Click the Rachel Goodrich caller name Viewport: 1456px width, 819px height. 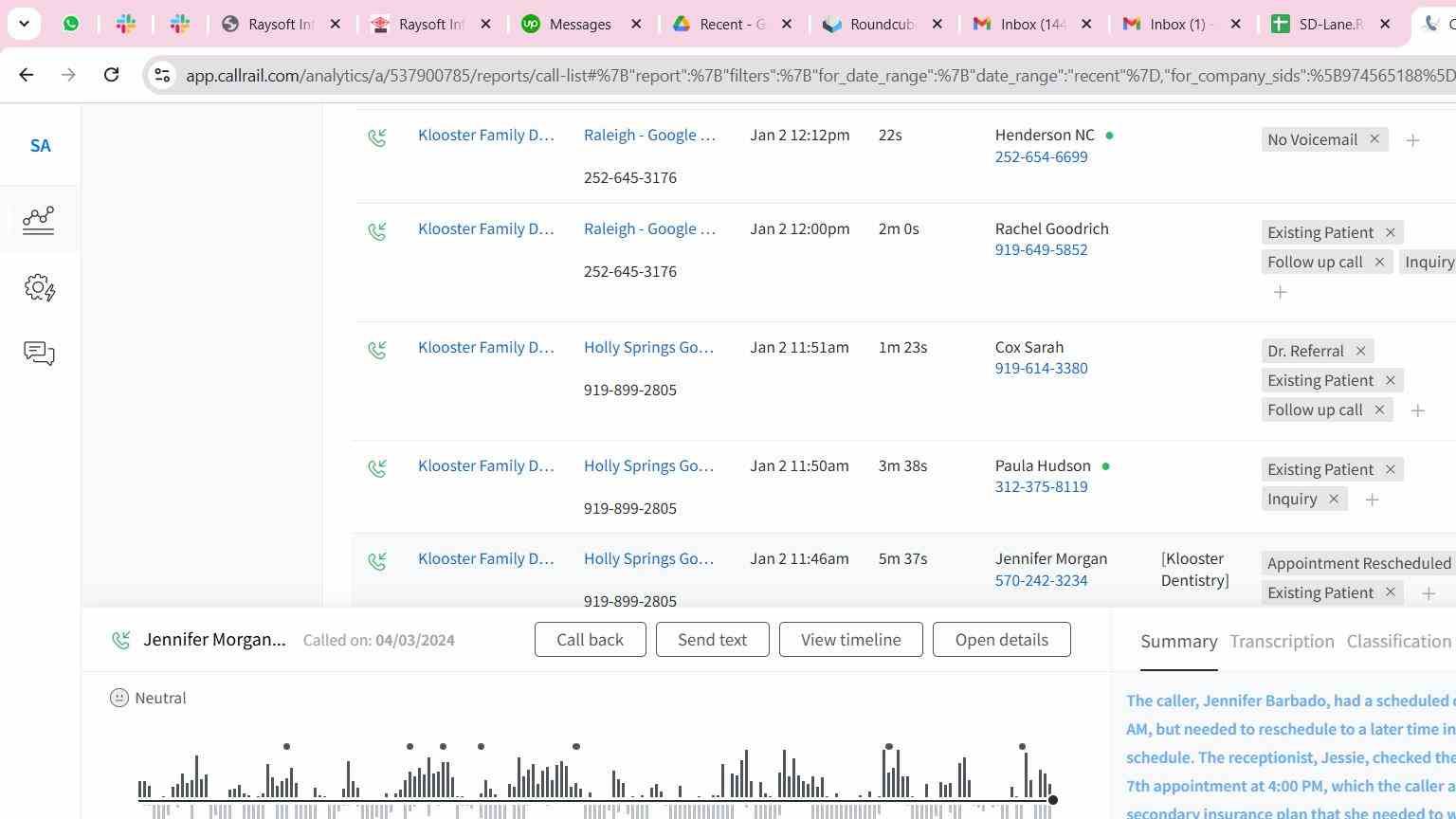(1051, 228)
